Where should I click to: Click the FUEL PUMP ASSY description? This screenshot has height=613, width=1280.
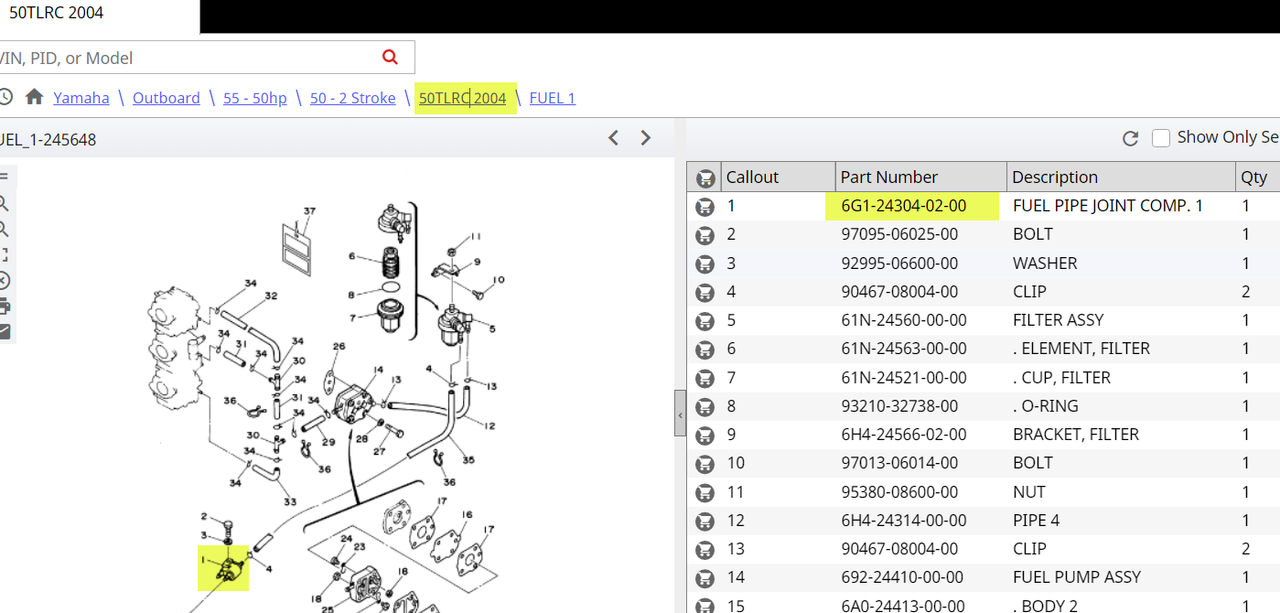tap(1078, 578)
